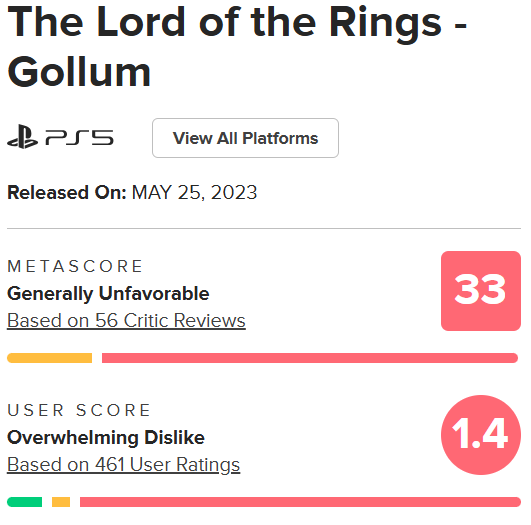Click the USER SCORE label
The height and width of the screenshot is (525, 531).
pyautogui.click(x=79, y=410)
